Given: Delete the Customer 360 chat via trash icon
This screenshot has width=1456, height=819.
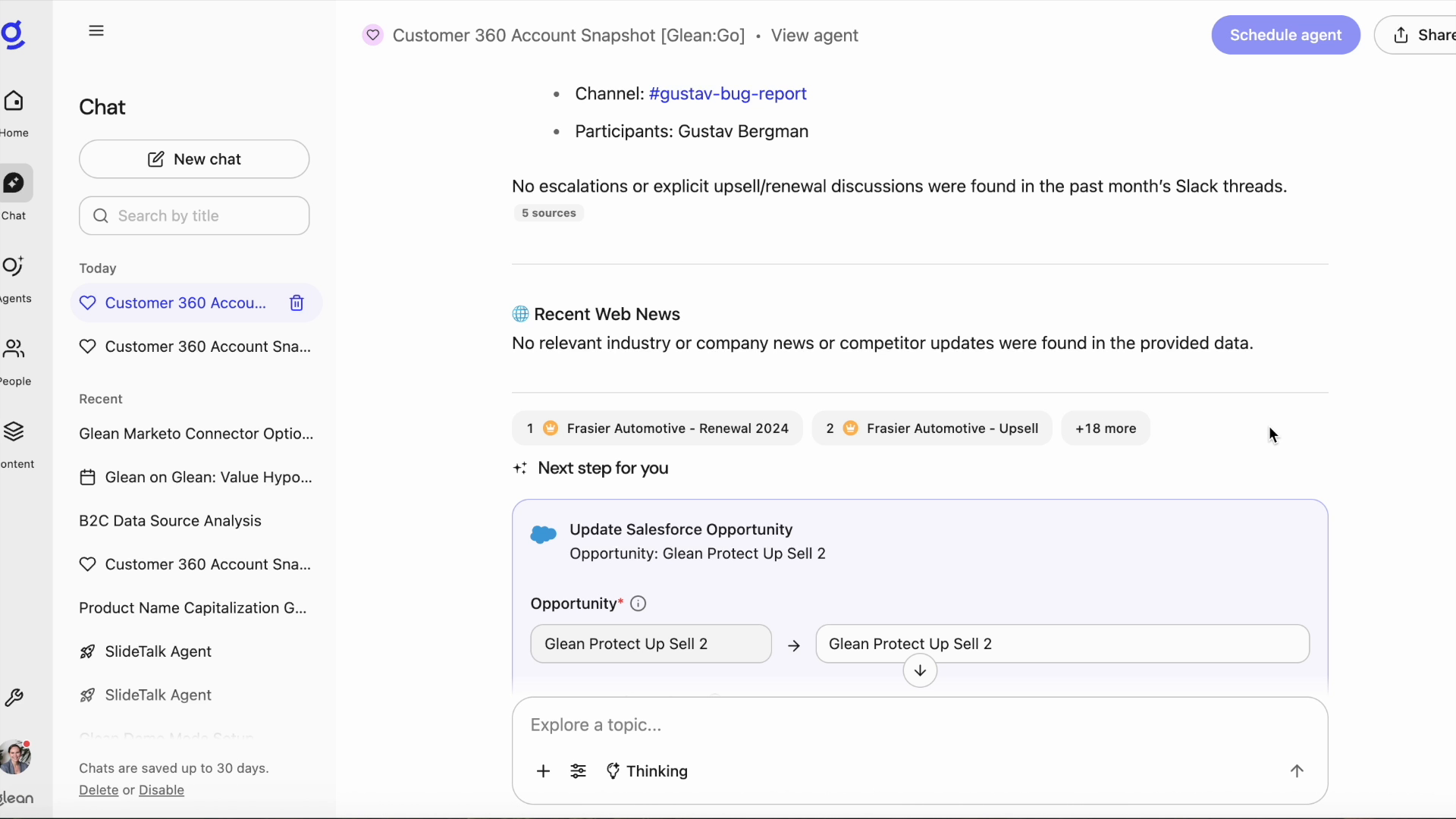Looking at the screenshot, I should 297,303.
